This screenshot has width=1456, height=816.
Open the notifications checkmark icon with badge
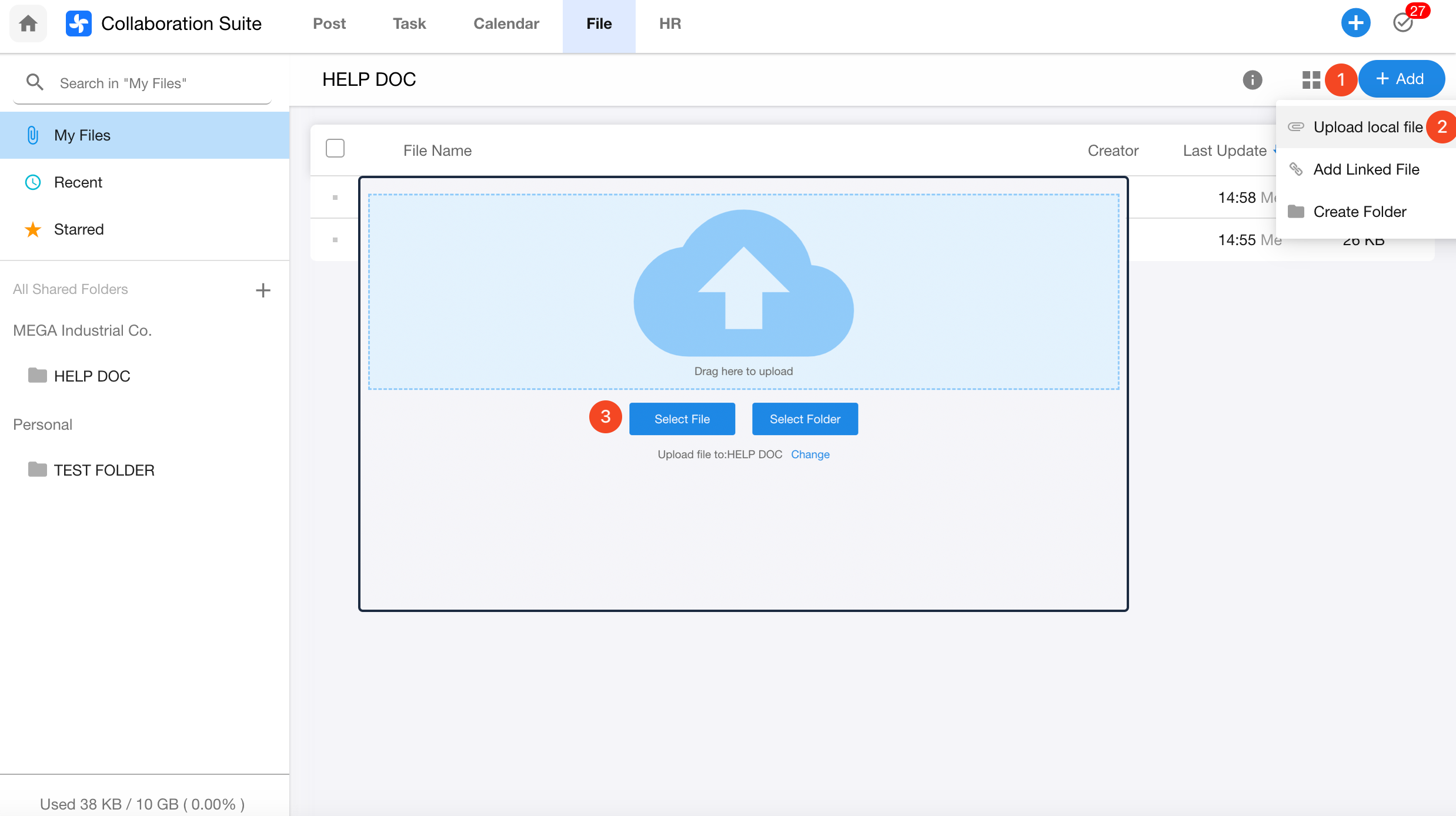pos(1404,23)
